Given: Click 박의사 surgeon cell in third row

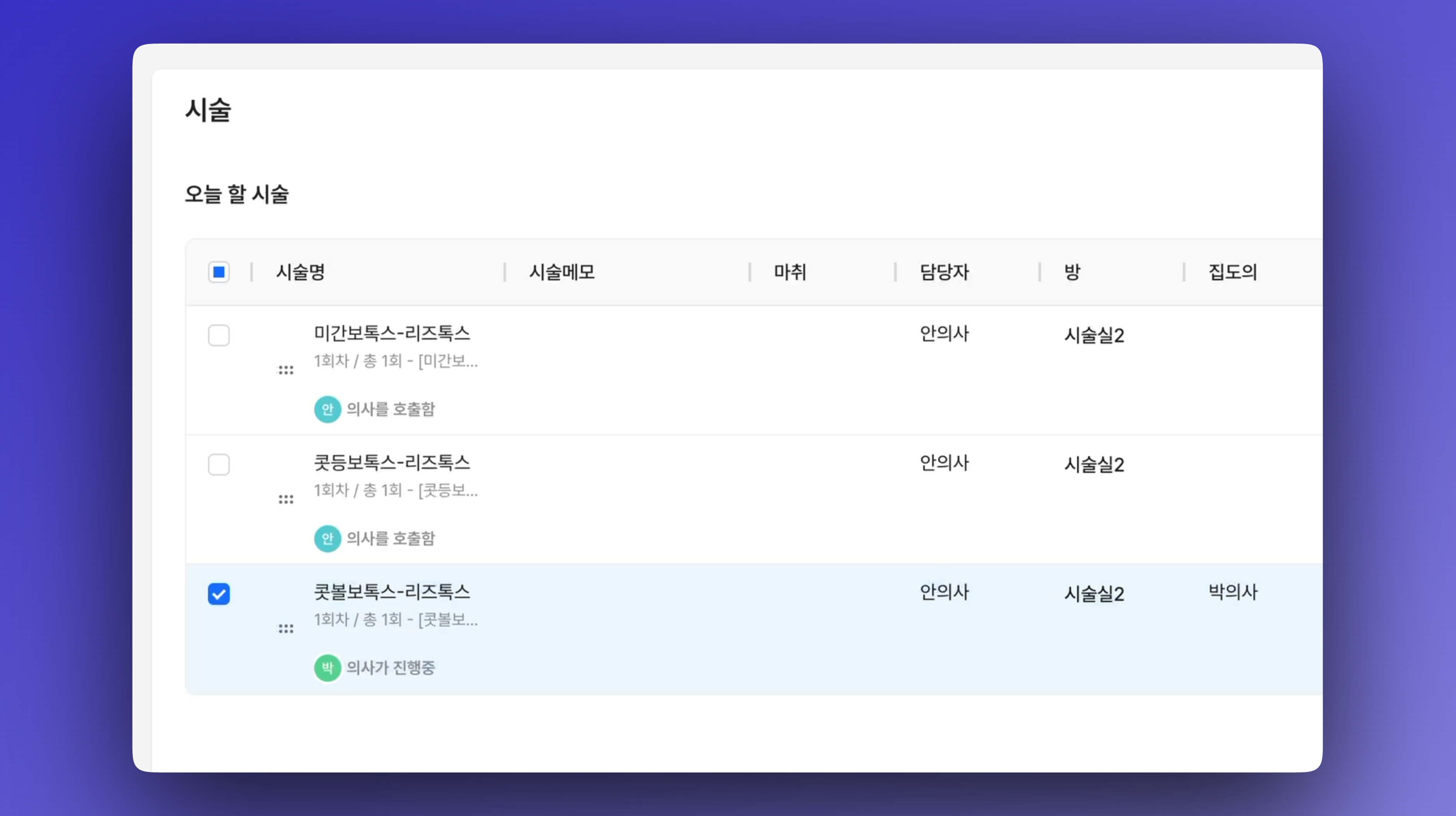Looking at the screenshot, I should coord(1233,592).
